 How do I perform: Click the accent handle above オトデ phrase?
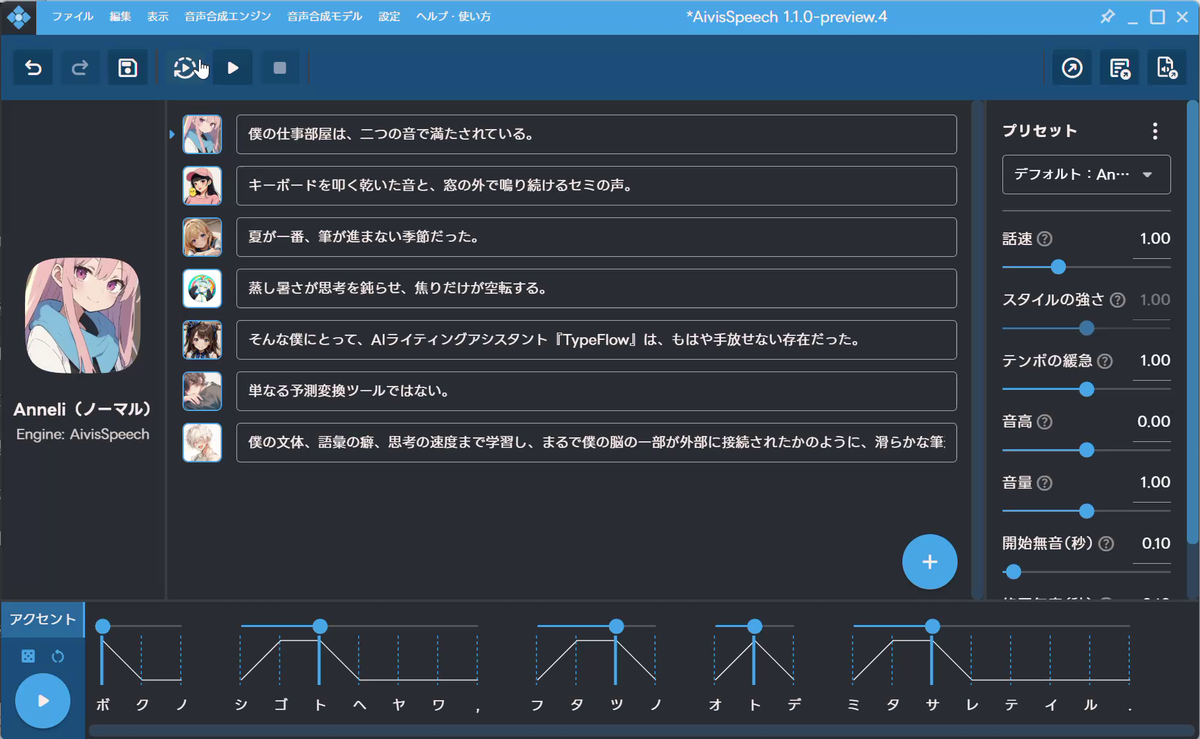754,626
